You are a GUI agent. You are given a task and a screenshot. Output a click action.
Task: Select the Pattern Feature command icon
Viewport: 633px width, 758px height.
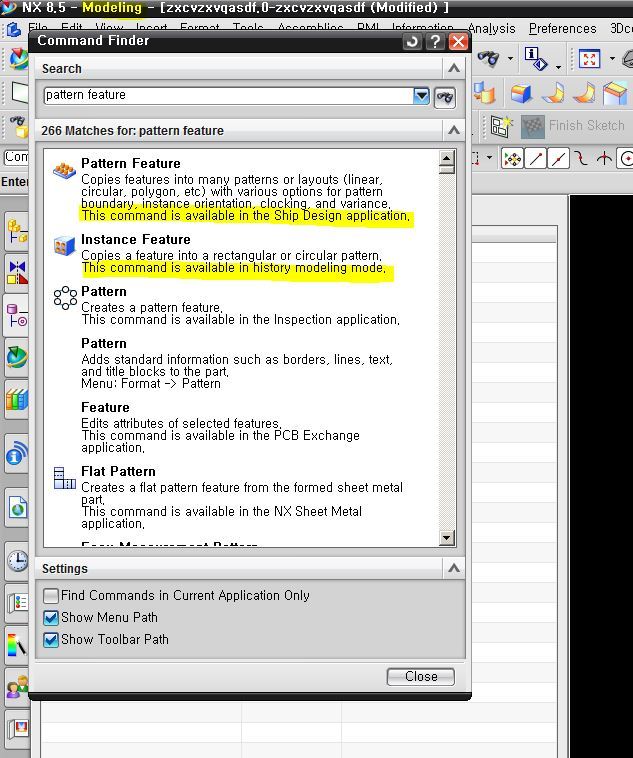click(x=64, y=171)
